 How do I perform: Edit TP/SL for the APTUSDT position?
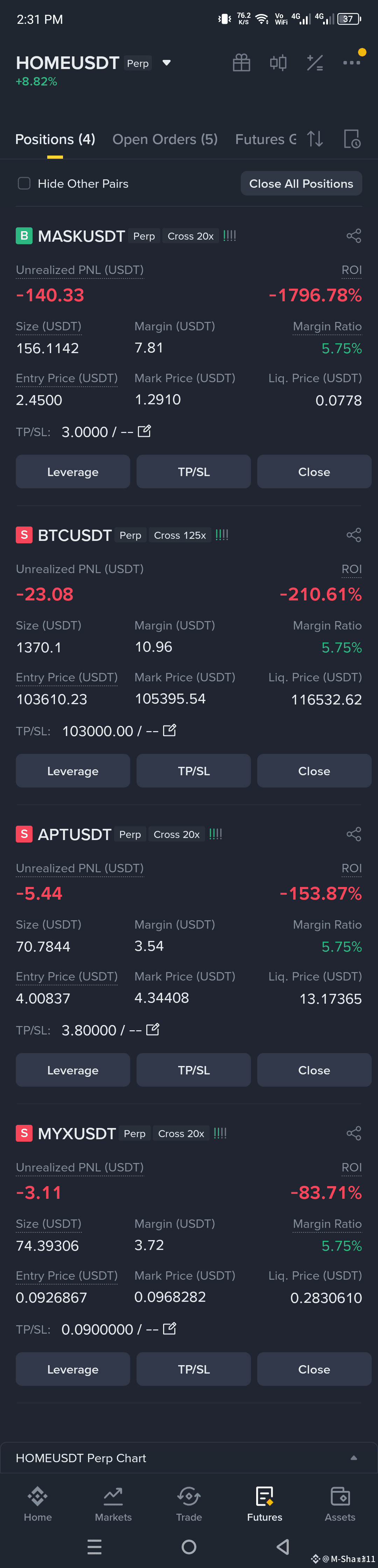(153, 1029)
